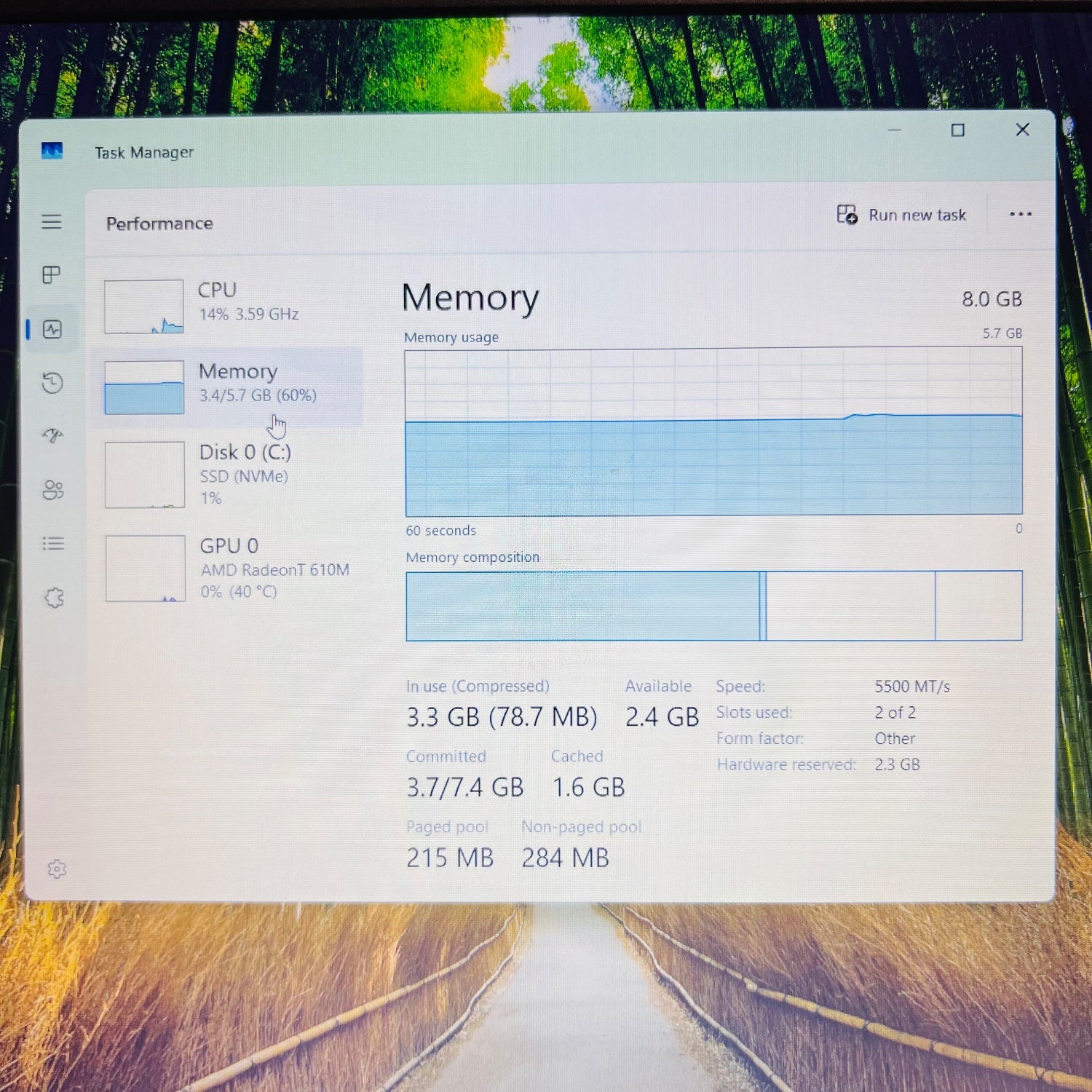Open the hamburger navigation menu
This screenshot has width=1092, height=1092.
[x=52, y=221]
